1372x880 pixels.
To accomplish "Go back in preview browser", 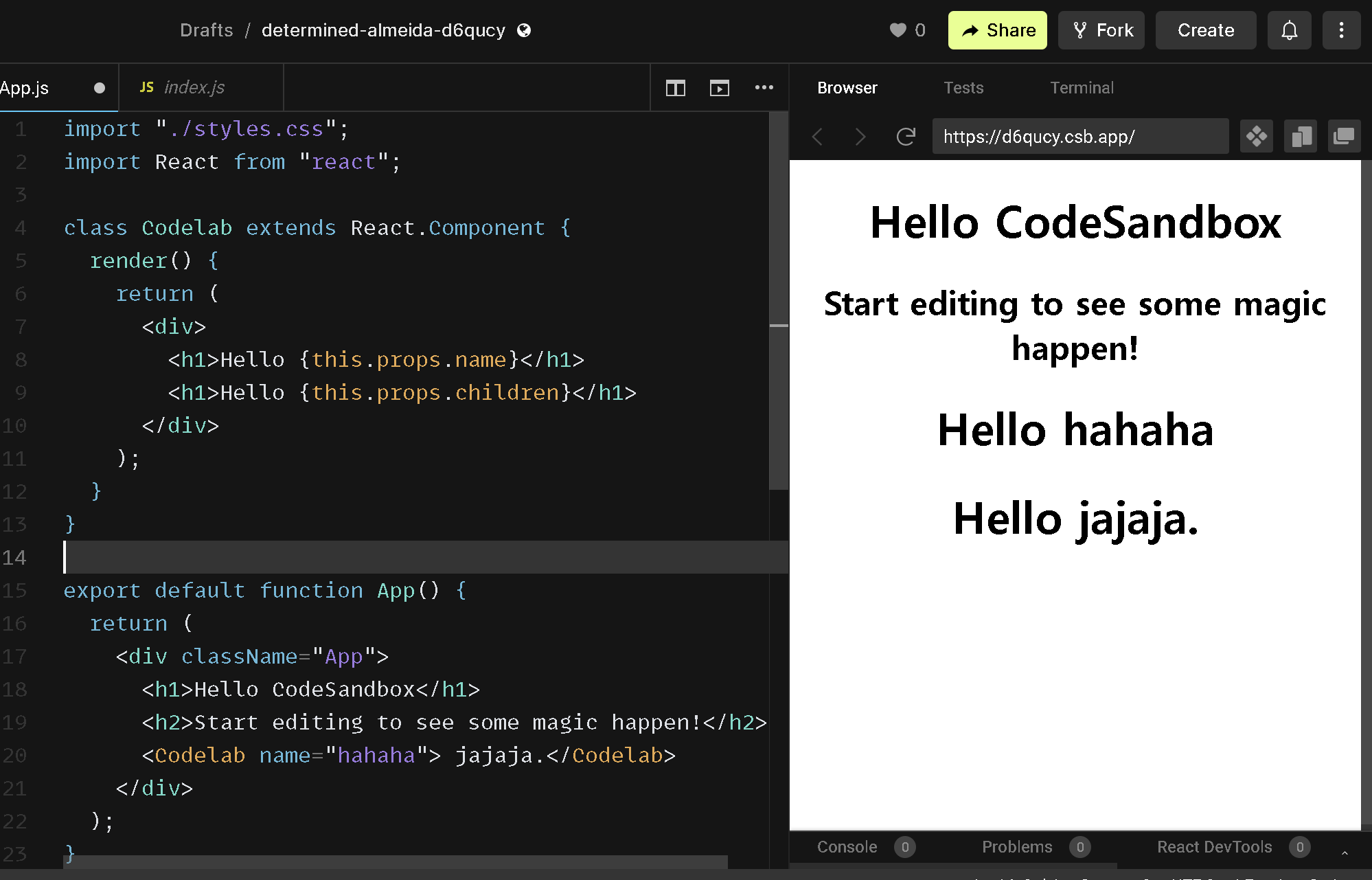I will 817,137.
